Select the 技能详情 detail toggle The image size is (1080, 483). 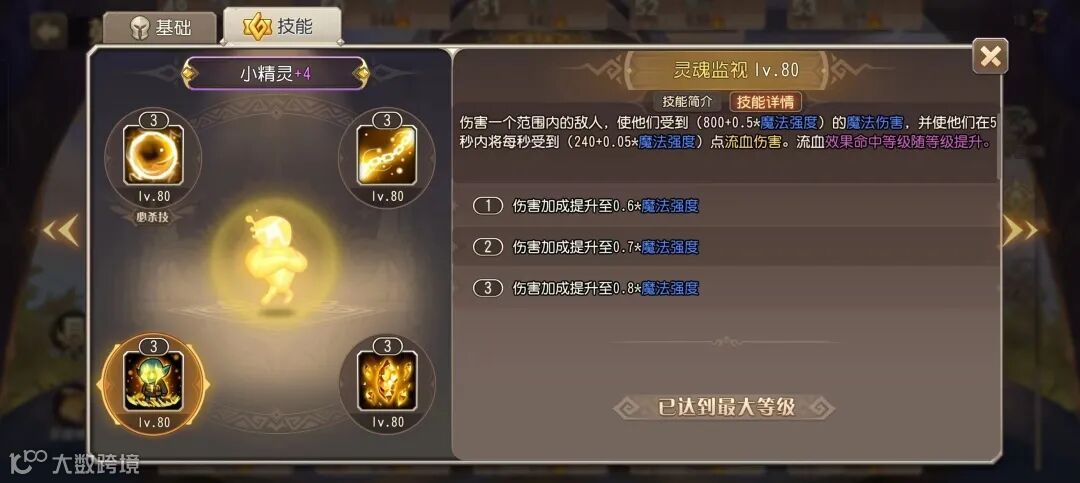765,101
